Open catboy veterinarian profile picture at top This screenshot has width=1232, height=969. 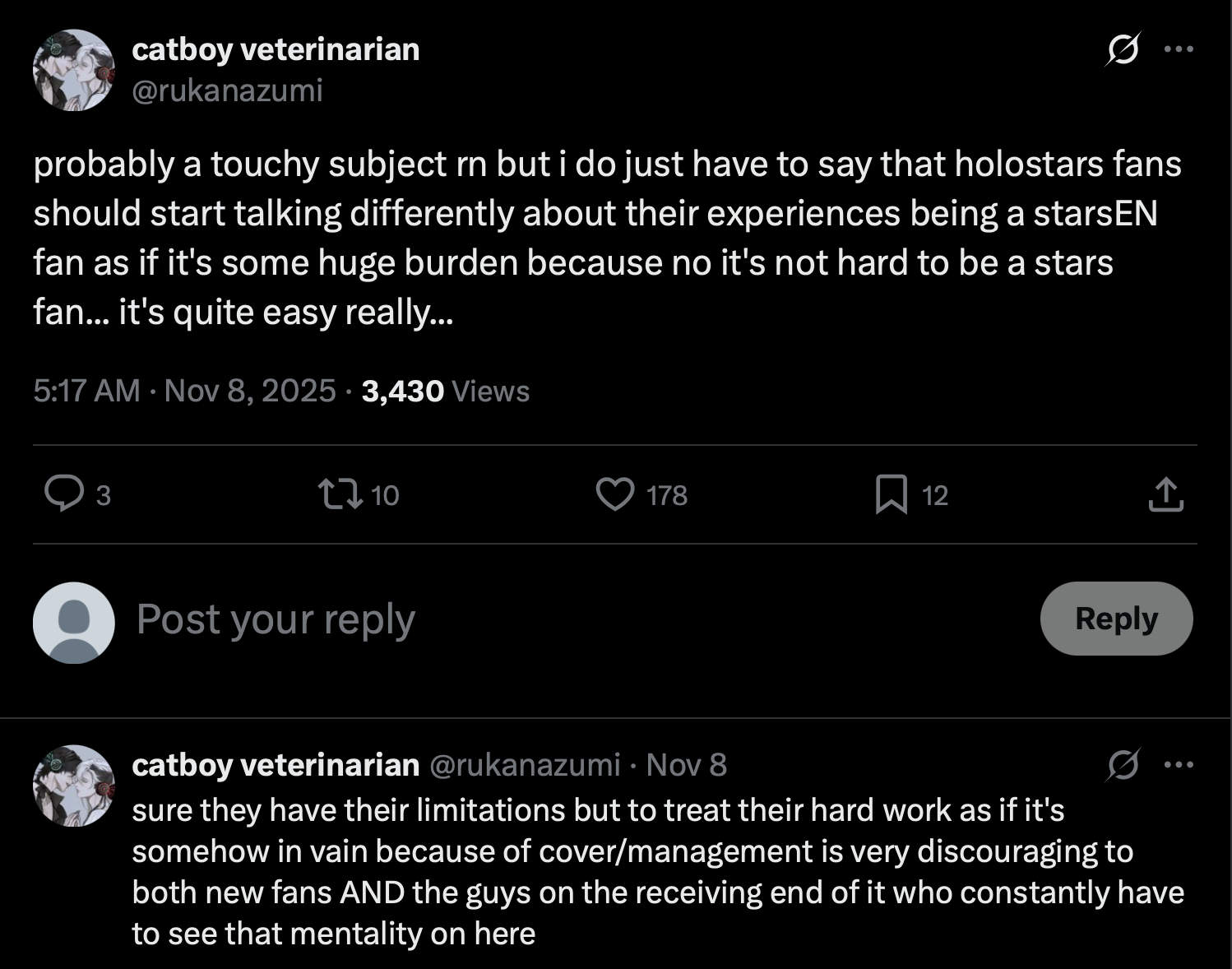[x=73, y=70]
